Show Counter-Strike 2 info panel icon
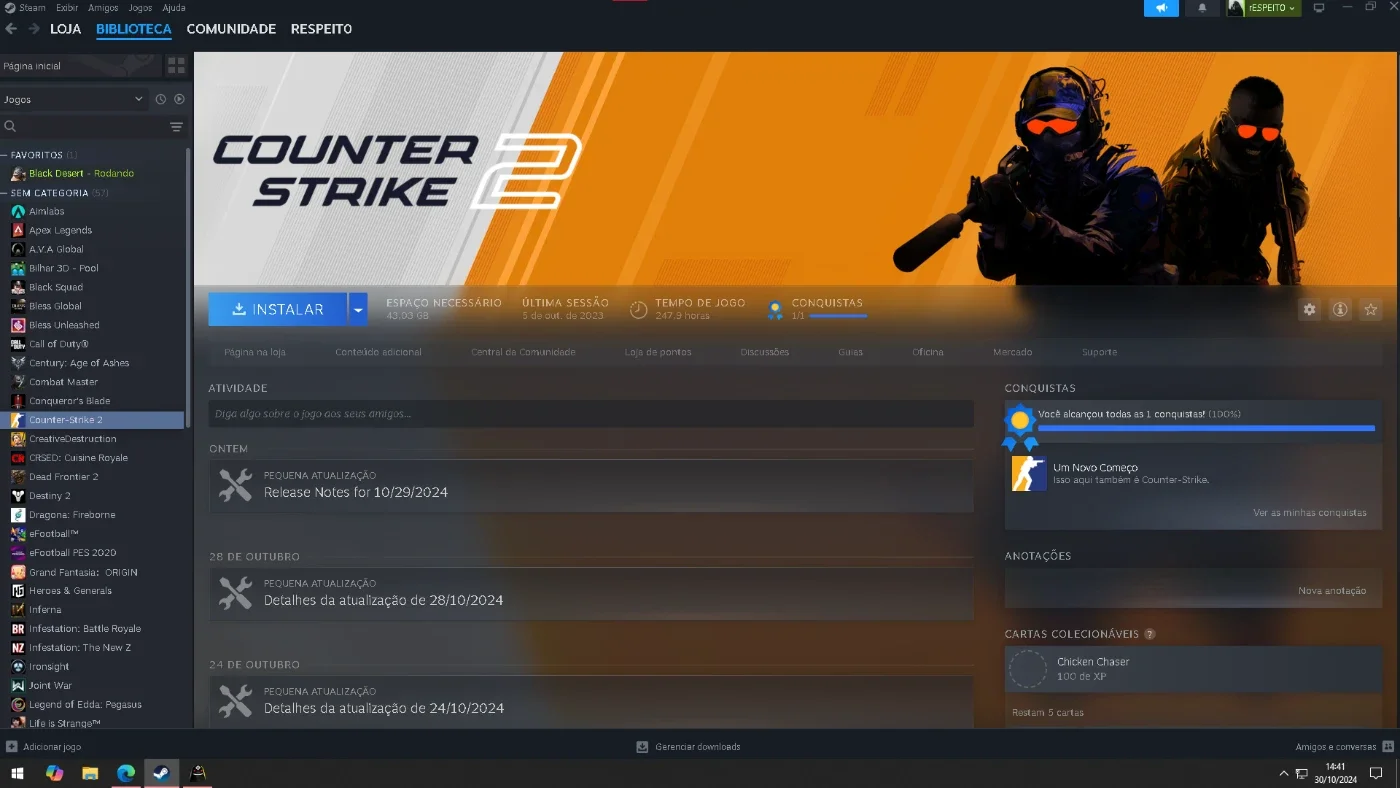Viewport: 1400px width, 788px height. (x=1340, y=310)
